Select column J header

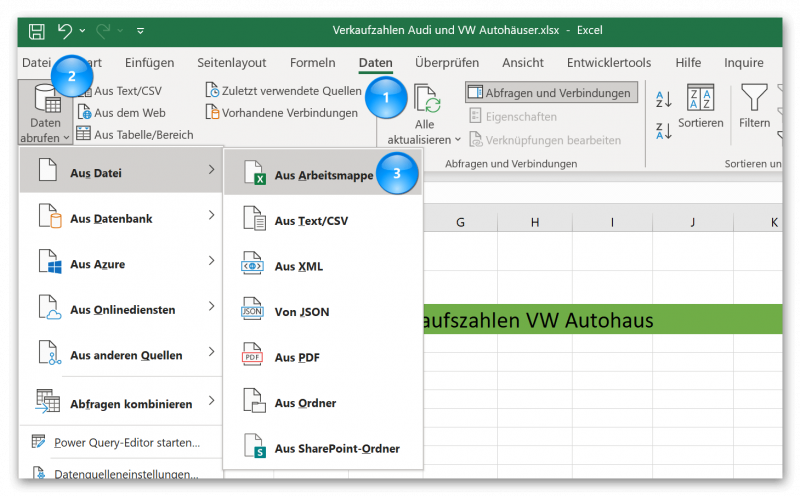[692, 222]
